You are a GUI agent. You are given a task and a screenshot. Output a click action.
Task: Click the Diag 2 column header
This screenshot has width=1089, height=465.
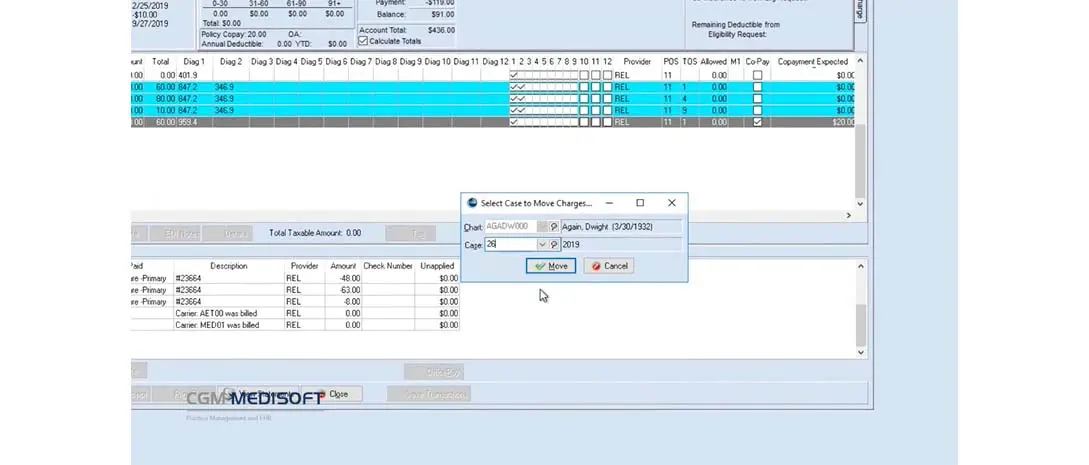tap(231, 62)
